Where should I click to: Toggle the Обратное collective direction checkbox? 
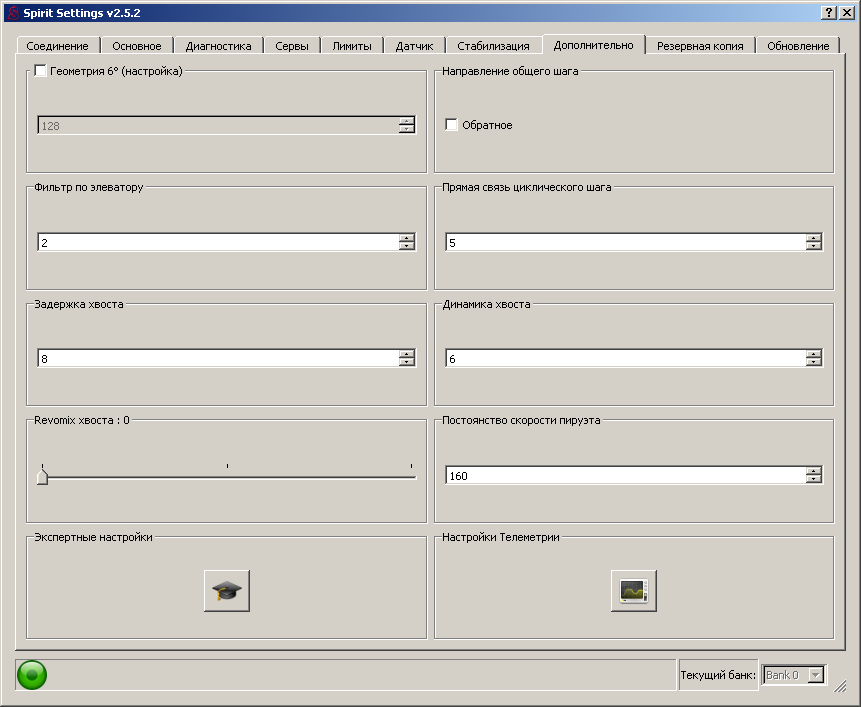point(452,125)
